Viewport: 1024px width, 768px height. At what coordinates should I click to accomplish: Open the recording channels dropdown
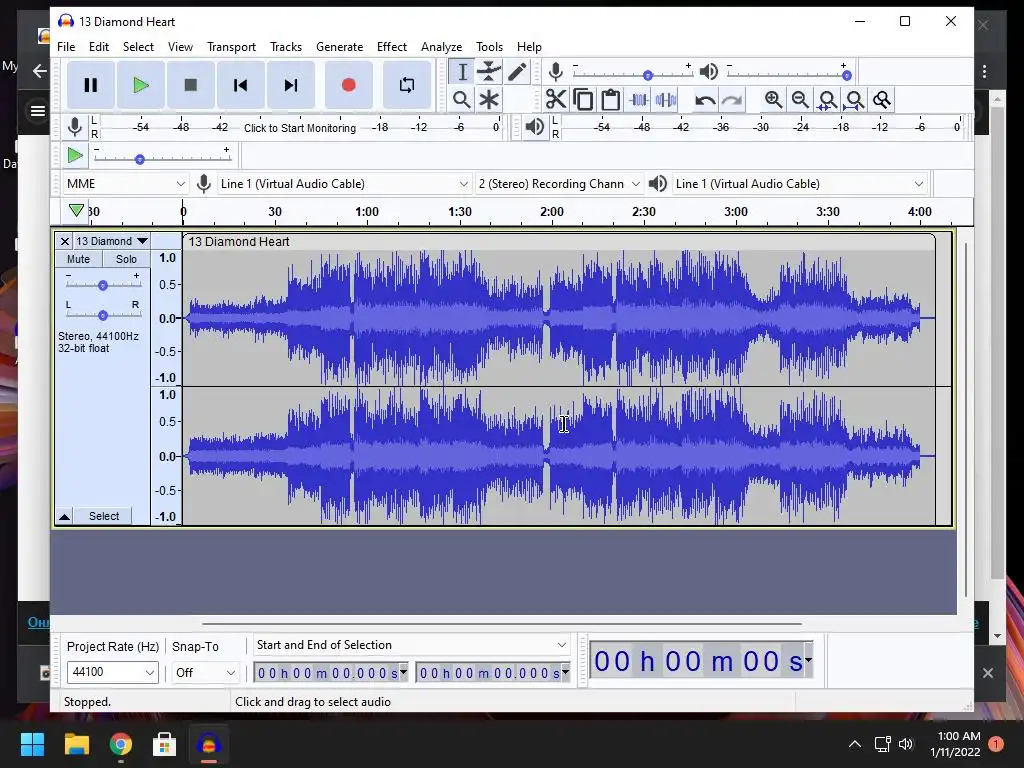559,184
